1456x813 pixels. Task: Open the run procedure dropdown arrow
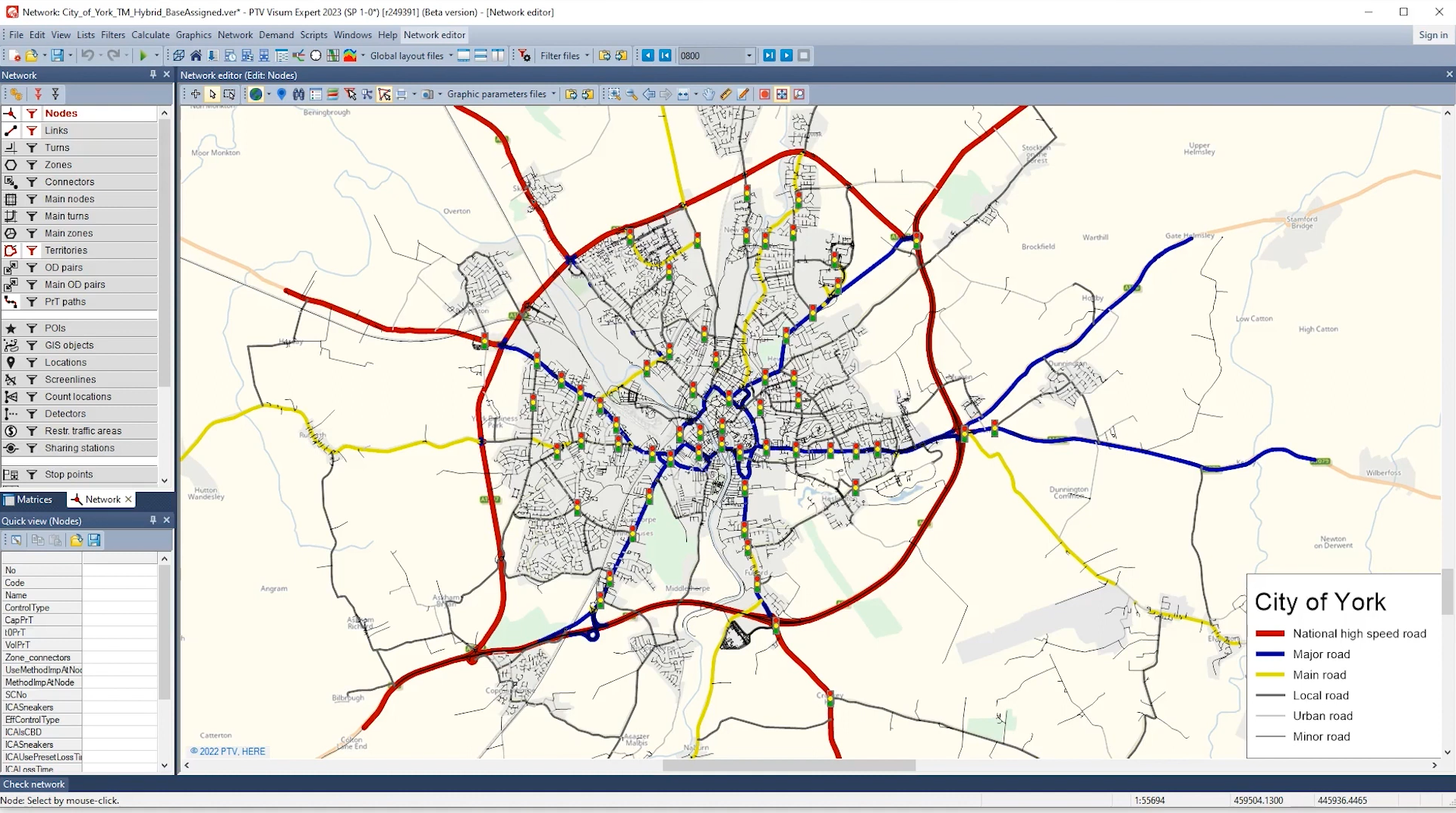[156, 55]
